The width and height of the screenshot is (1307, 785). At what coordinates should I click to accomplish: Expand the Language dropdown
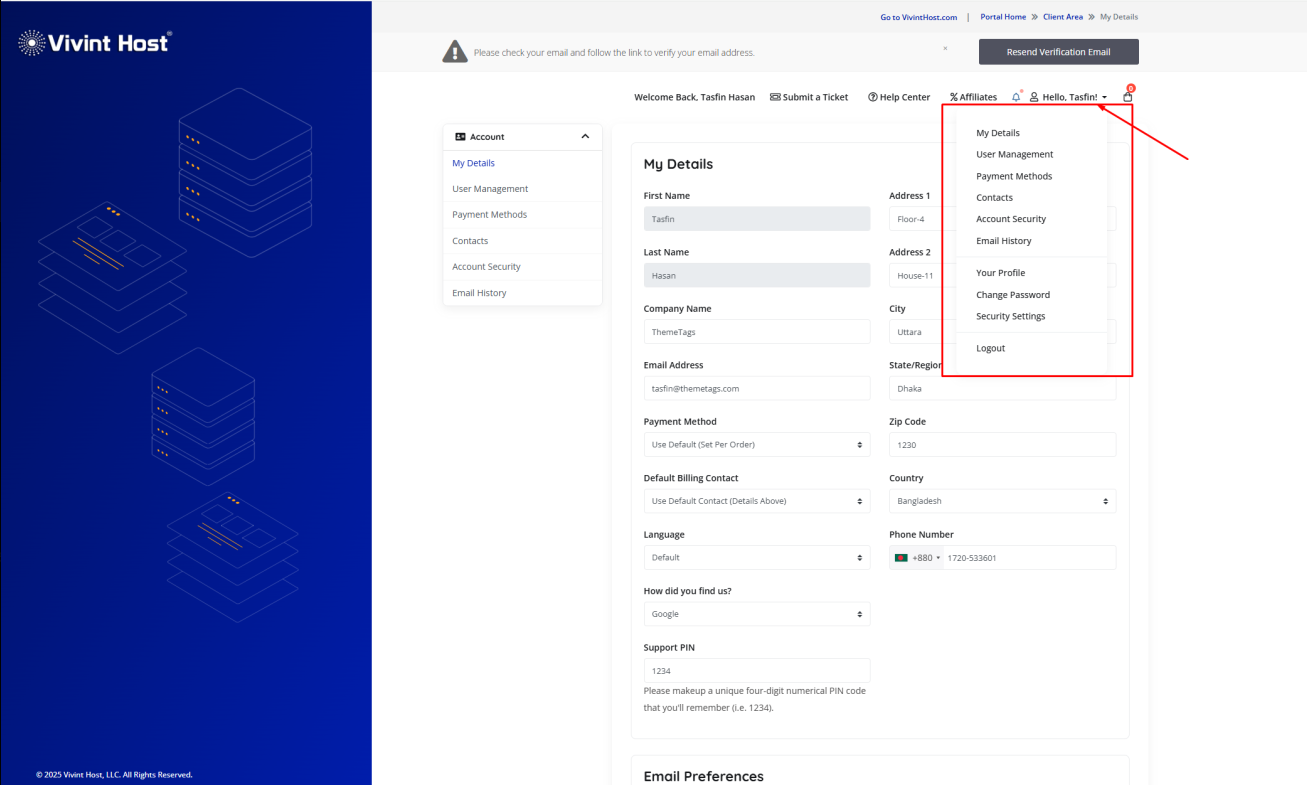756,558
